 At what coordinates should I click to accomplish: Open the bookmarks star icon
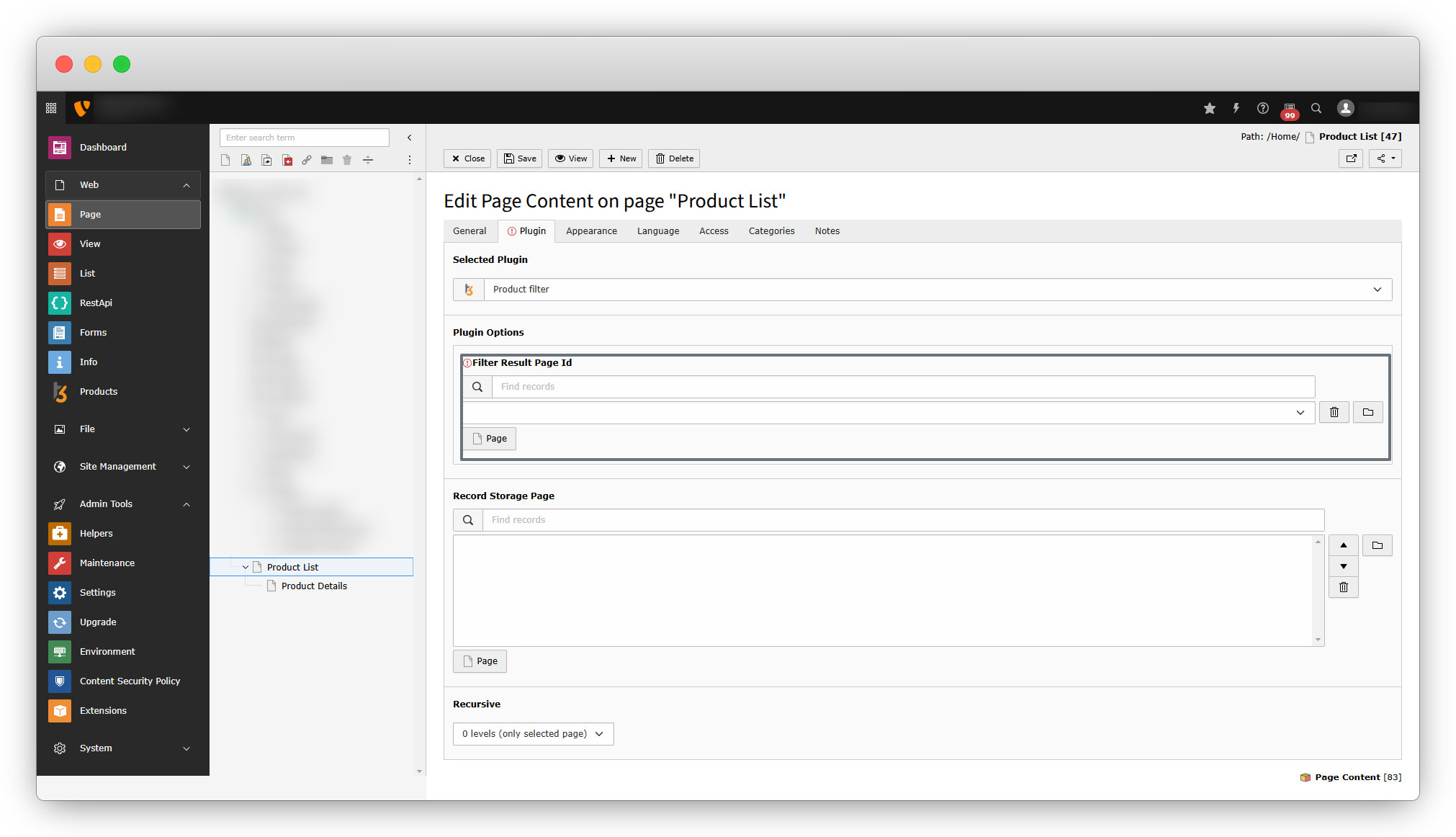(1209, 108)
